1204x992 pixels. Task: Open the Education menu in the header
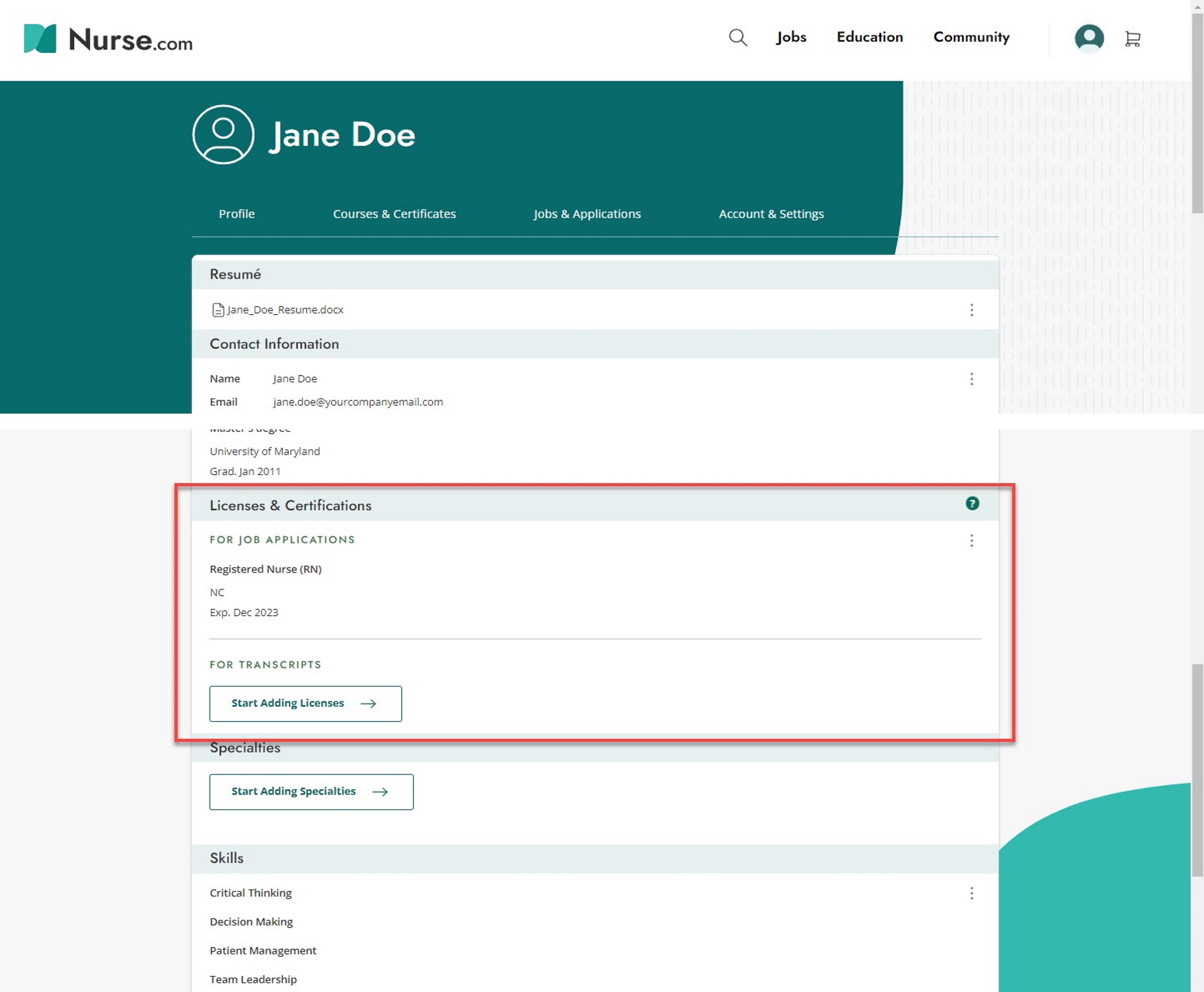[x=869, y=37]
